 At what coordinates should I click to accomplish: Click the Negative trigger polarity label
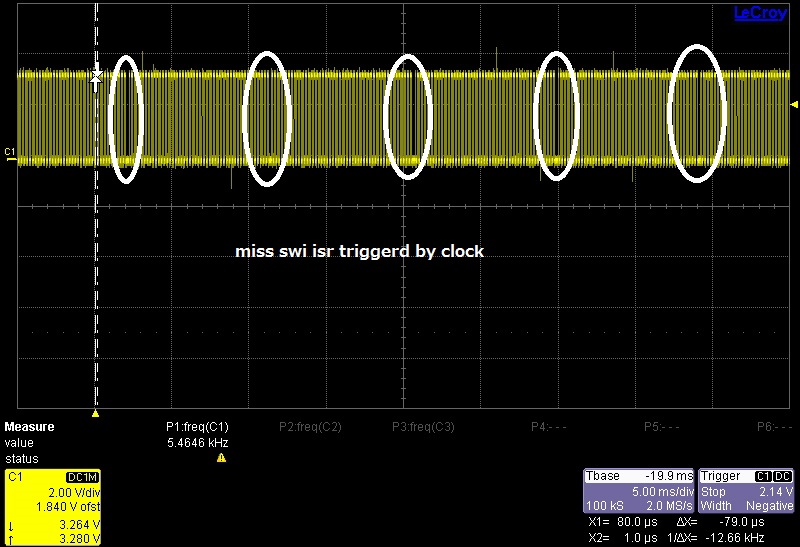[x=769, y=506]
